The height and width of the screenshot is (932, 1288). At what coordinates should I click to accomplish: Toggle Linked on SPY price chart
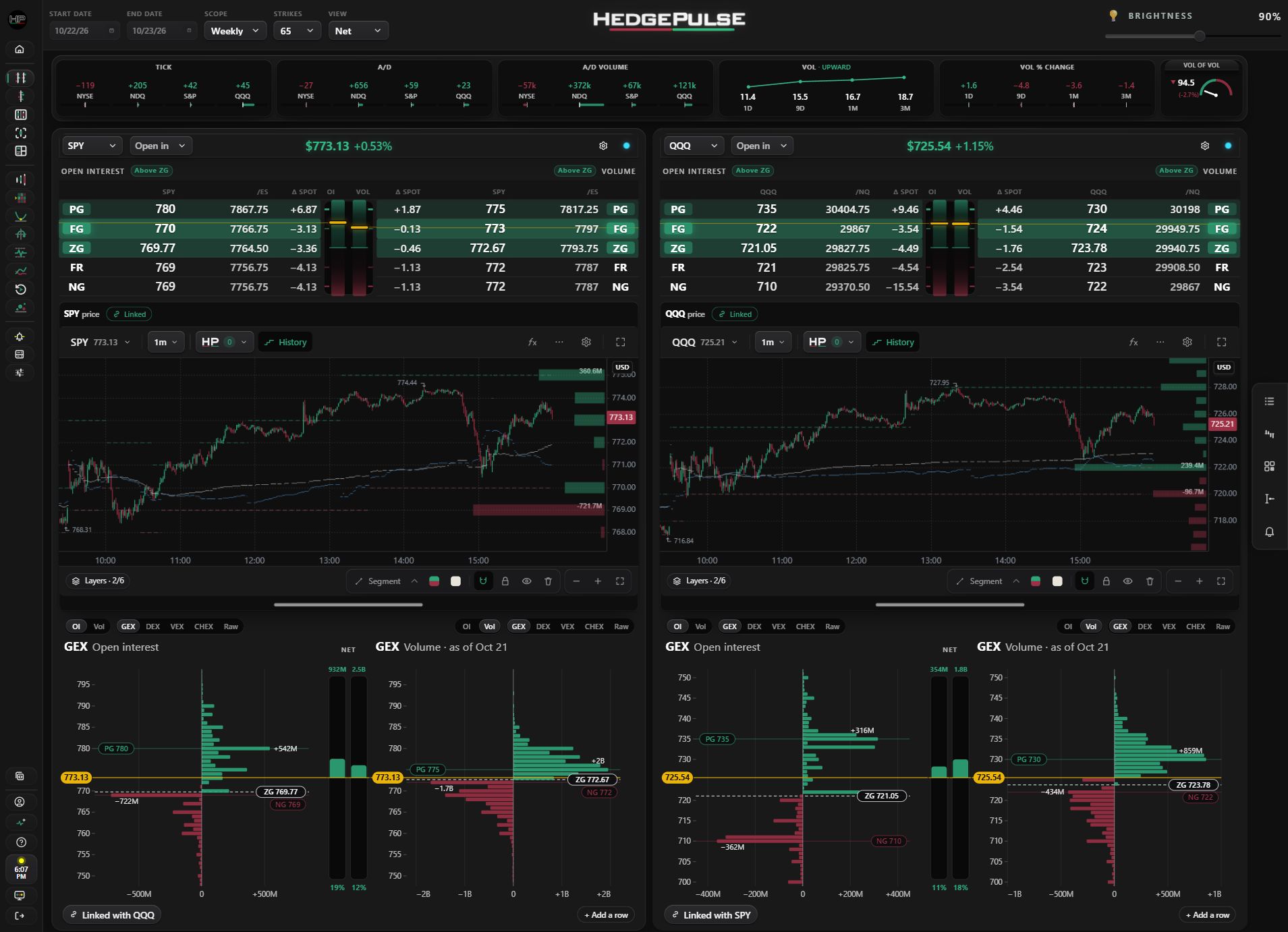[x=129, y=314]
